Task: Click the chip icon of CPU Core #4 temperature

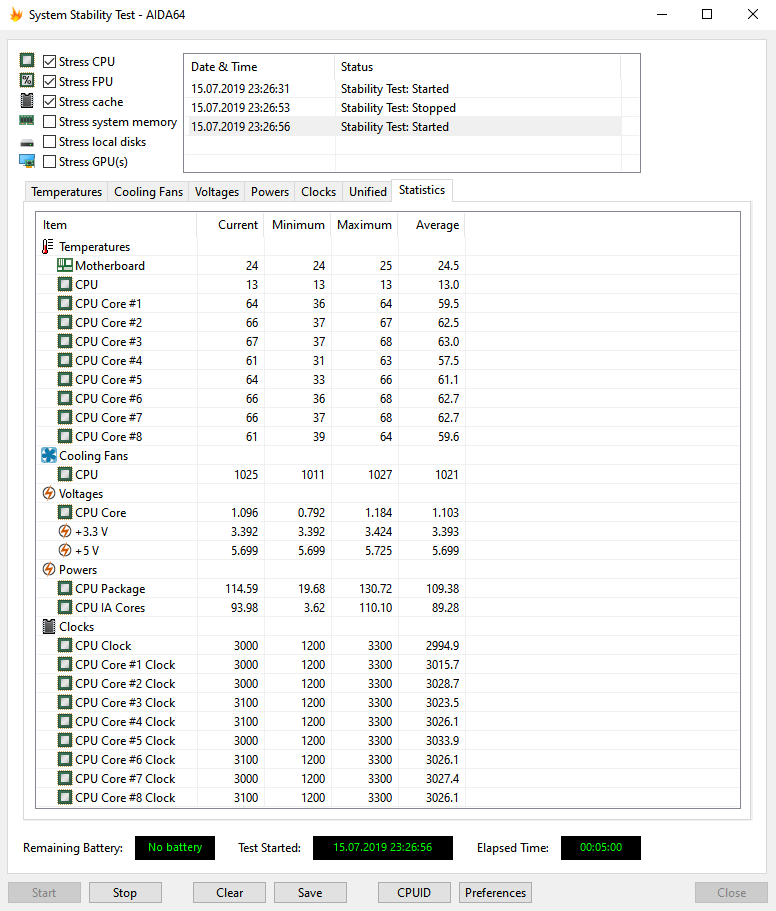Action: point(64,360)
